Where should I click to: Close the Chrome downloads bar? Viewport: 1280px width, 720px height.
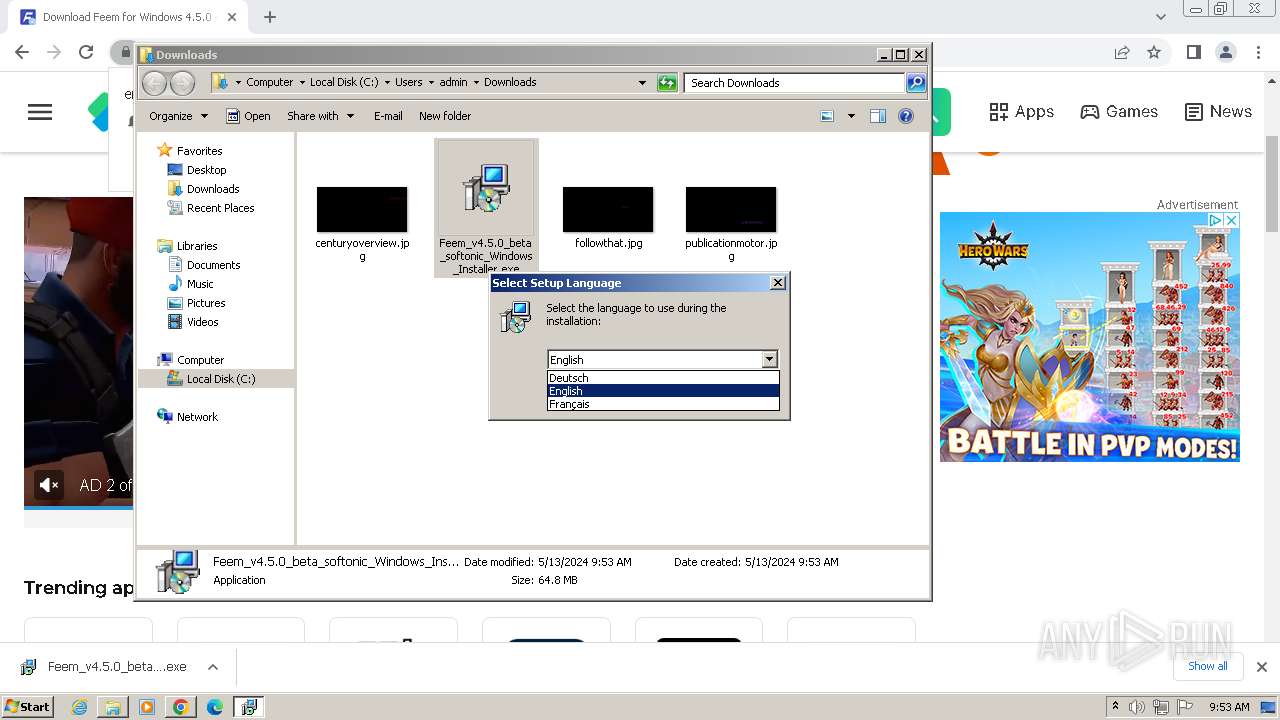pos(1262,667)
